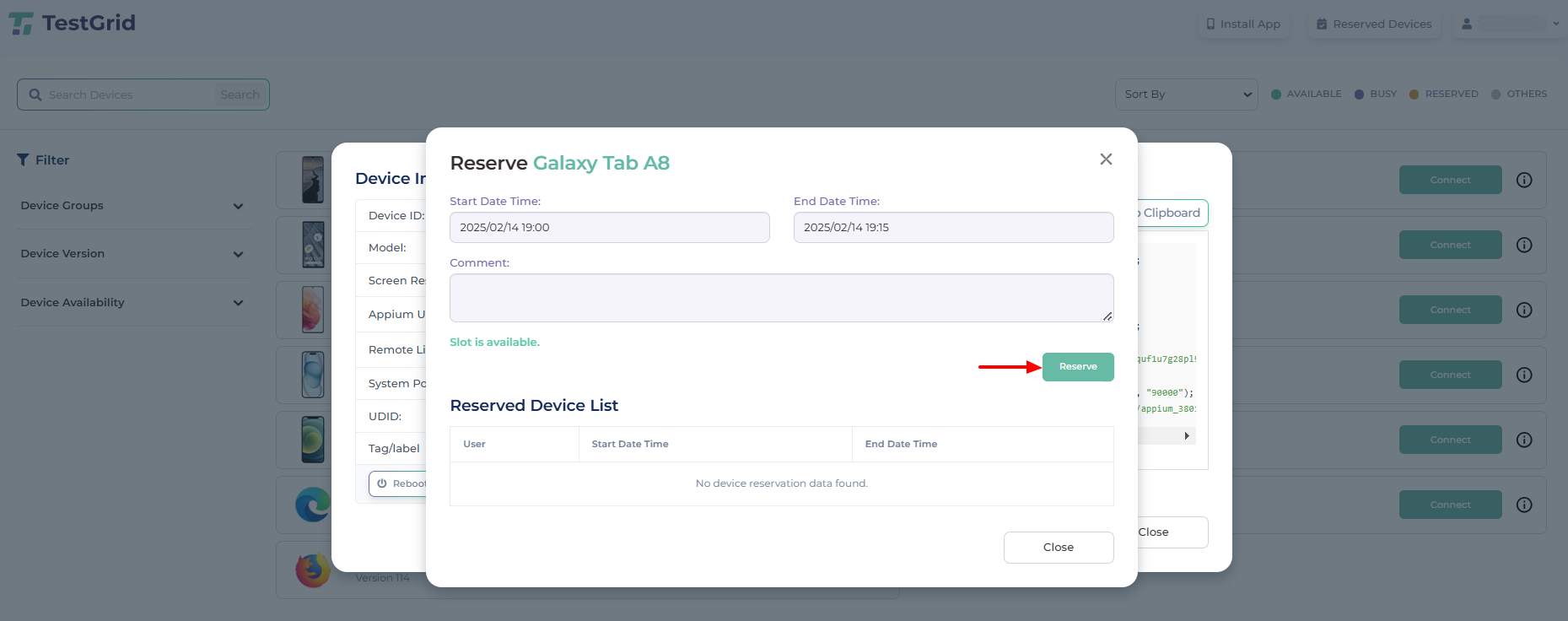The width and height of the screenshot is (1568, 621).
Task: Click the 'Slot is available.' message
Action: [x=494, y=342]
